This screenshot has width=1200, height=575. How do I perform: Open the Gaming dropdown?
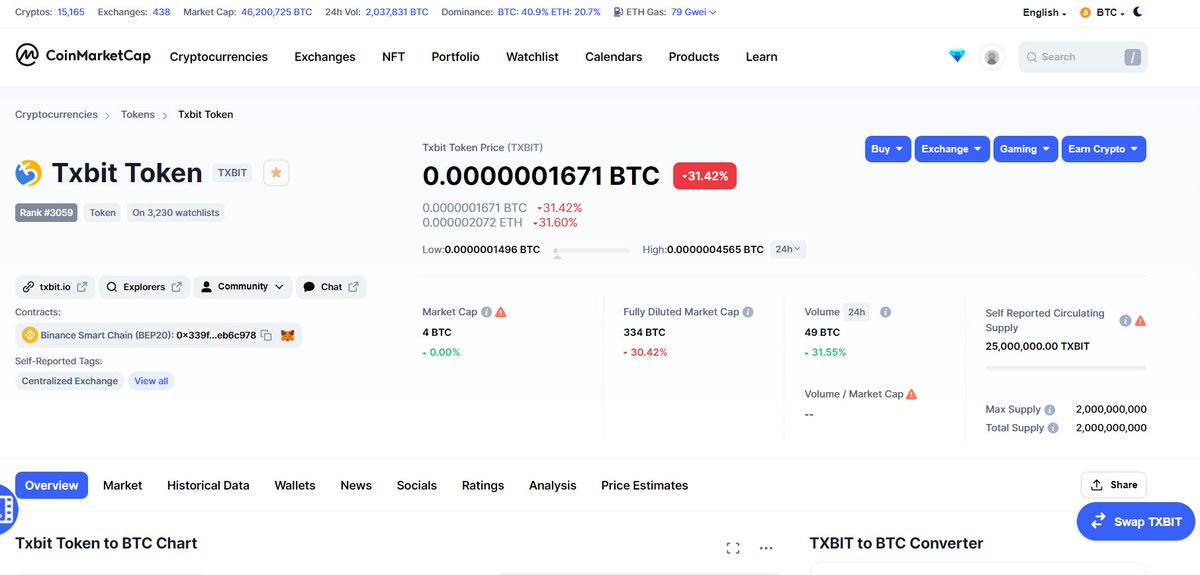click(x=1026, y=149)
